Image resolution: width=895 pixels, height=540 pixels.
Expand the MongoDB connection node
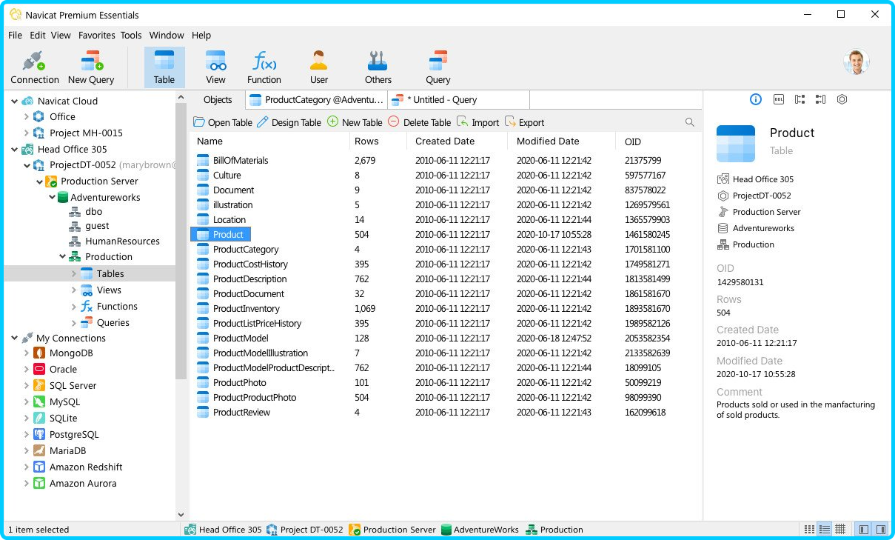[x=26, y=353]
